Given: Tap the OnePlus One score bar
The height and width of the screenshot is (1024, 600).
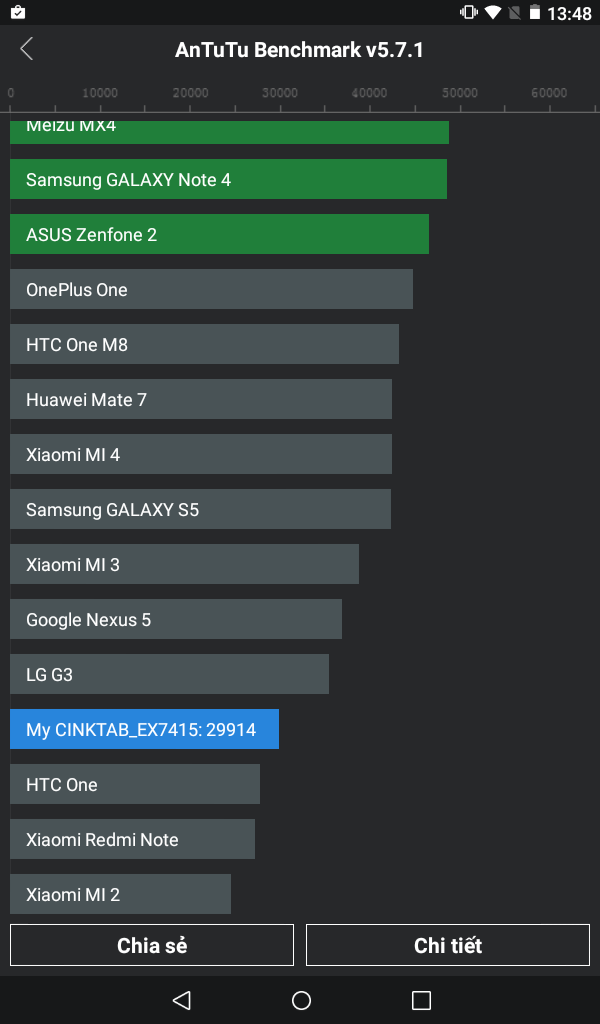Looking at the screenshot, I should pos(211,290).
